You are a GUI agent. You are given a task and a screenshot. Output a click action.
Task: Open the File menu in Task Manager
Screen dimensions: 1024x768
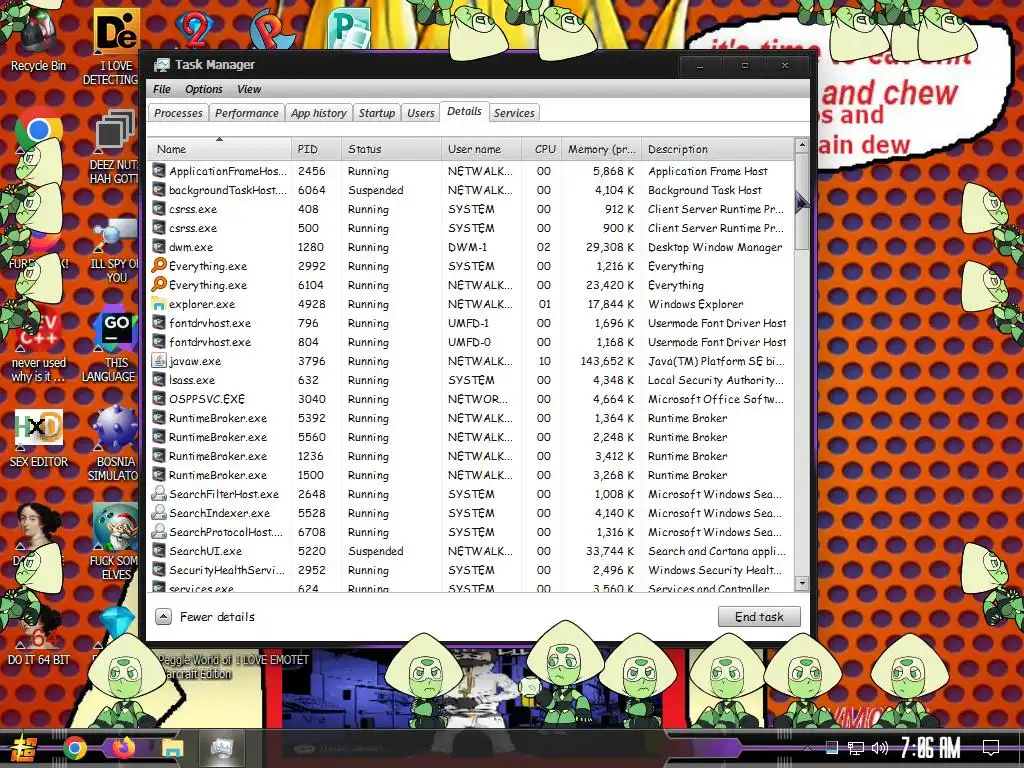coord(161,89)
